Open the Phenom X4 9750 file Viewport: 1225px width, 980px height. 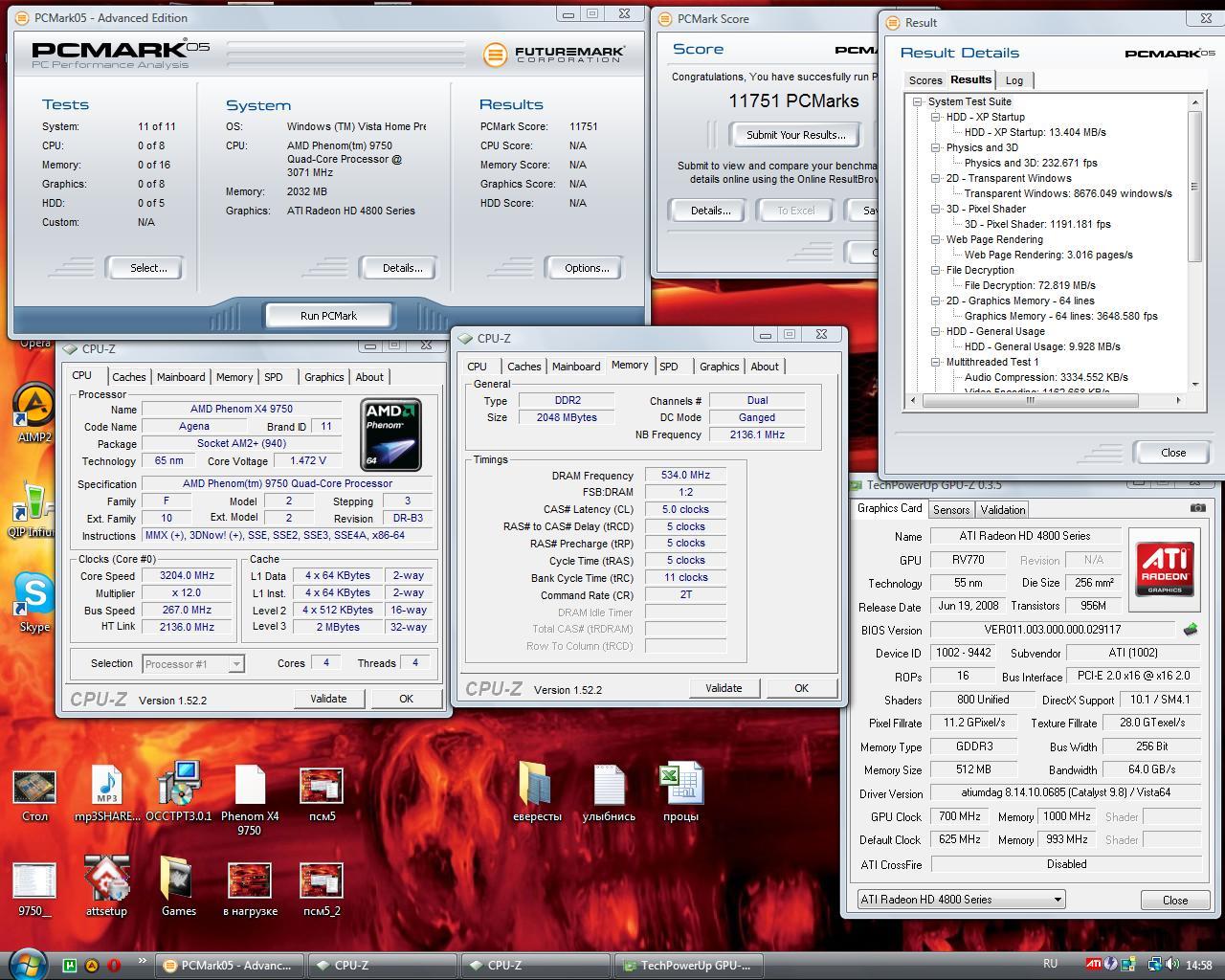point(250,800)
